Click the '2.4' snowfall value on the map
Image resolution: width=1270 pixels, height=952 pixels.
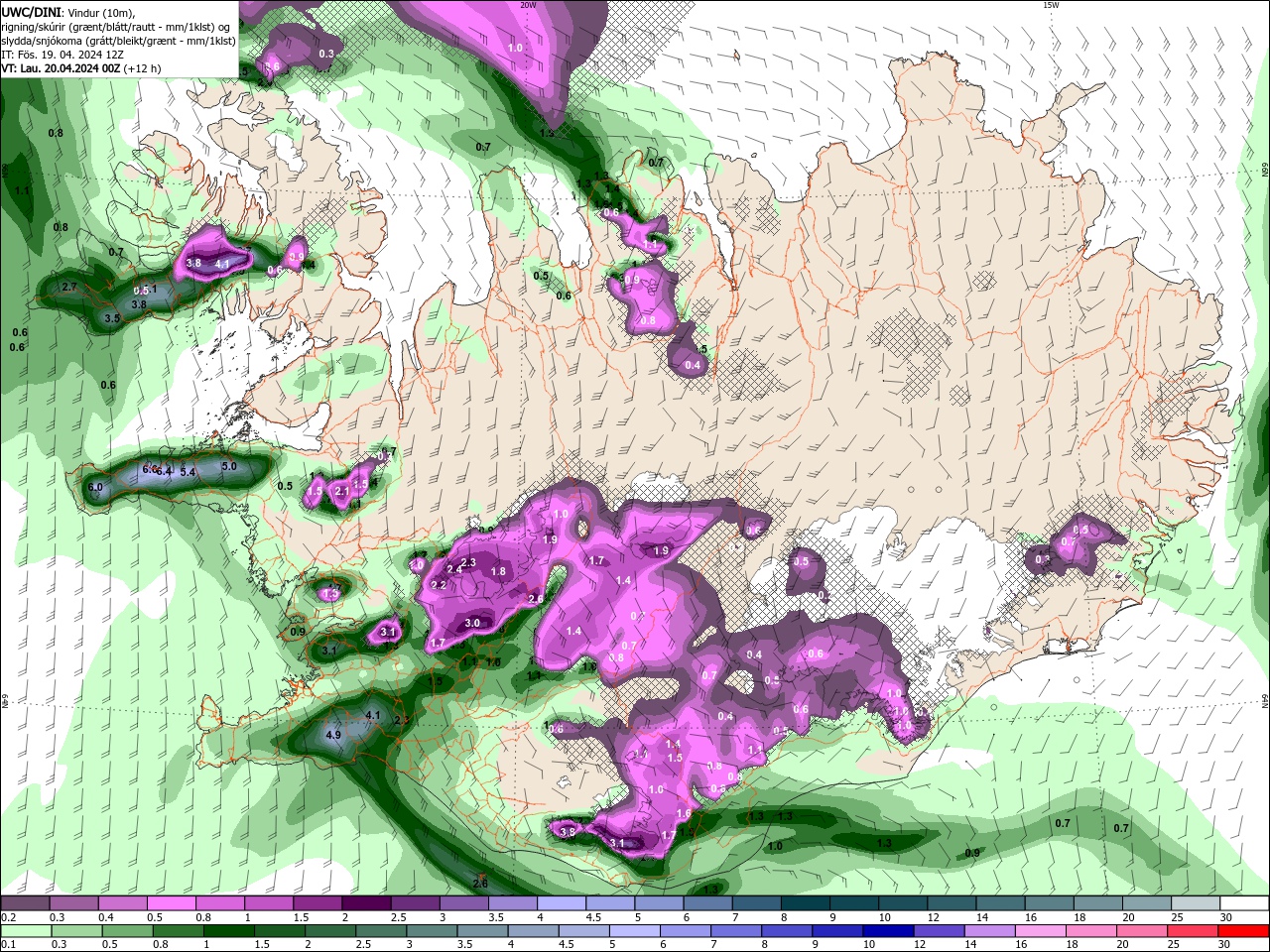tap(454, 569)
